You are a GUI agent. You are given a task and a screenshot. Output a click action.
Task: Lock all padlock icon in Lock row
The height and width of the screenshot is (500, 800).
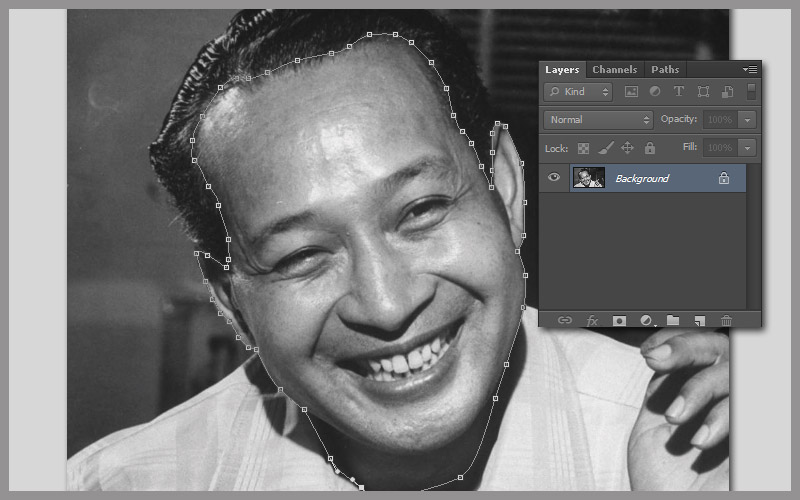tap(649, 148)
